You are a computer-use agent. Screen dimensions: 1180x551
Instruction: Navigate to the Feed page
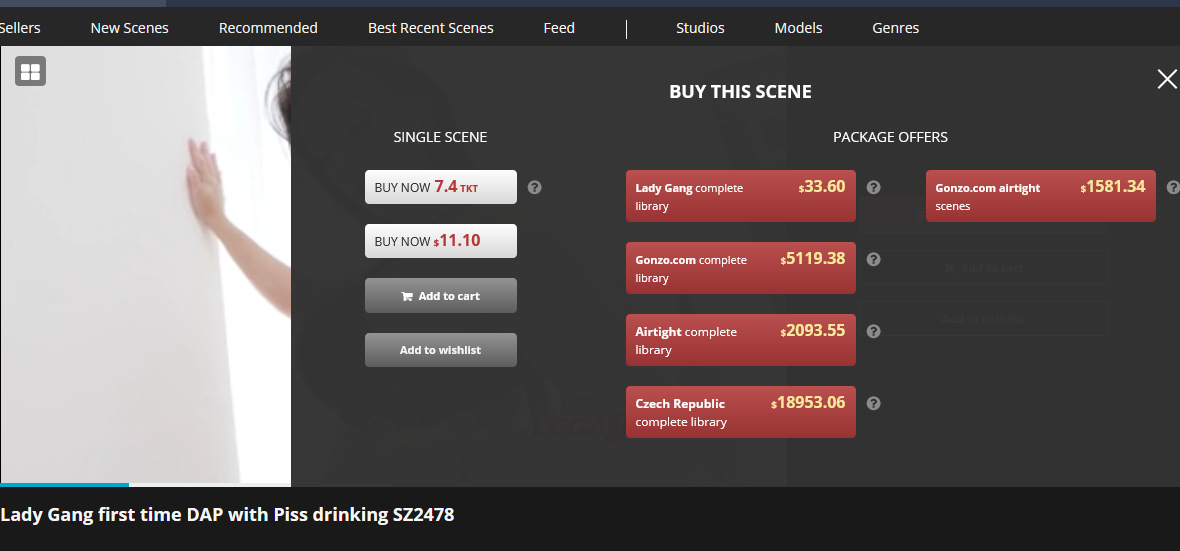click(x=559, y=28)
